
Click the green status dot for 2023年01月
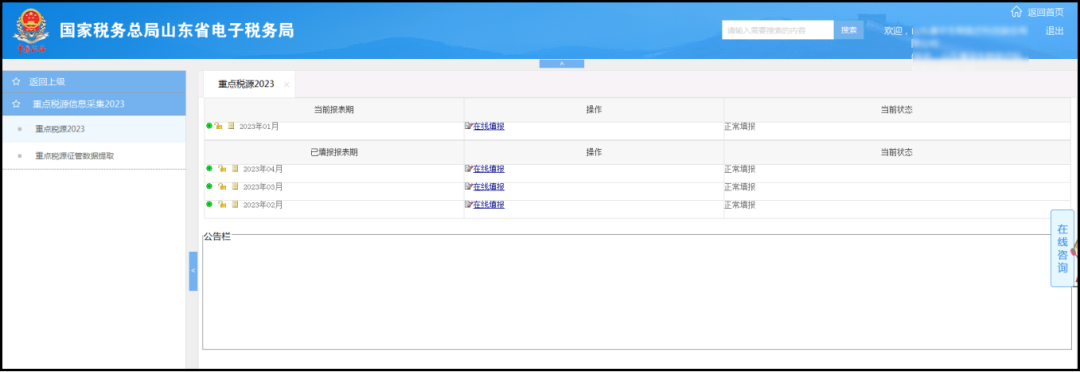[209, 125]
